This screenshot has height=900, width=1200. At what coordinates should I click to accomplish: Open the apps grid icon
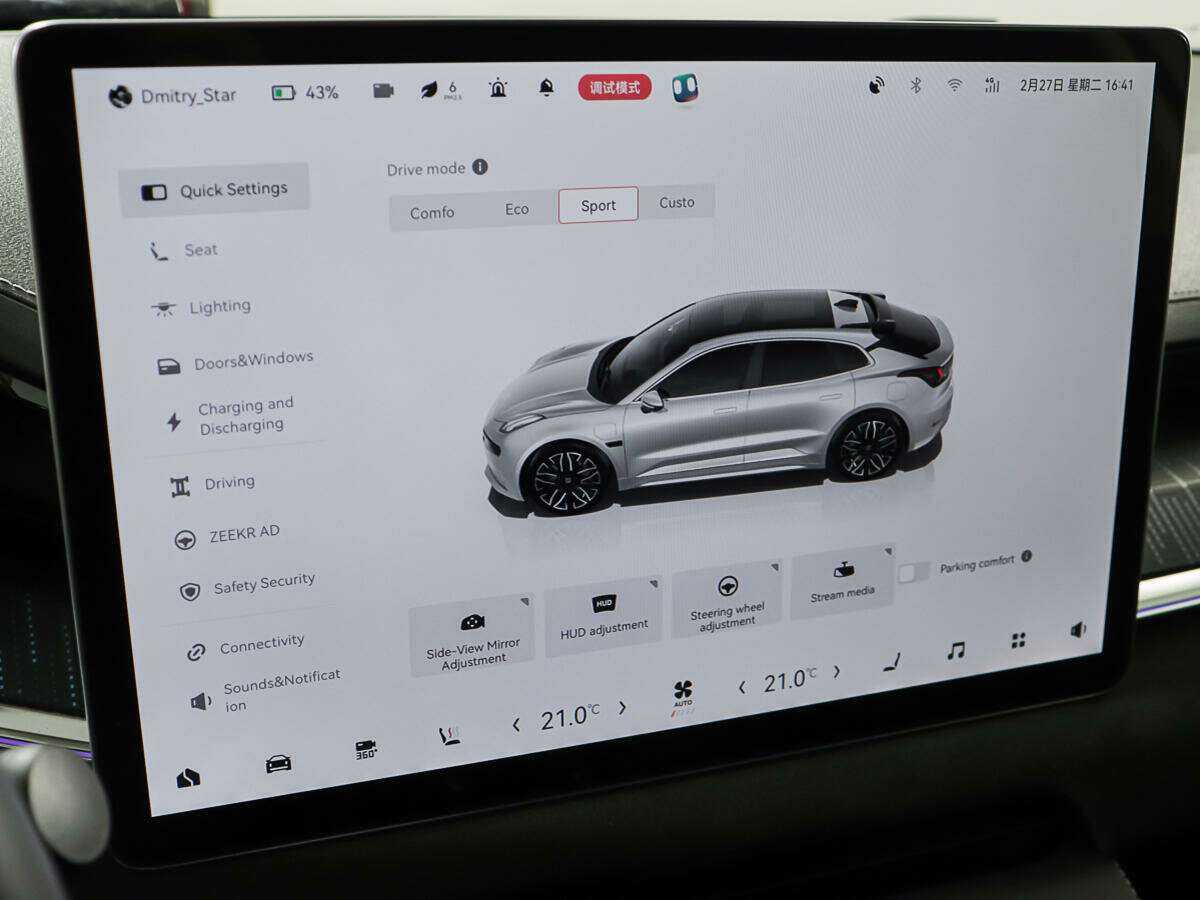[1018, 640]
